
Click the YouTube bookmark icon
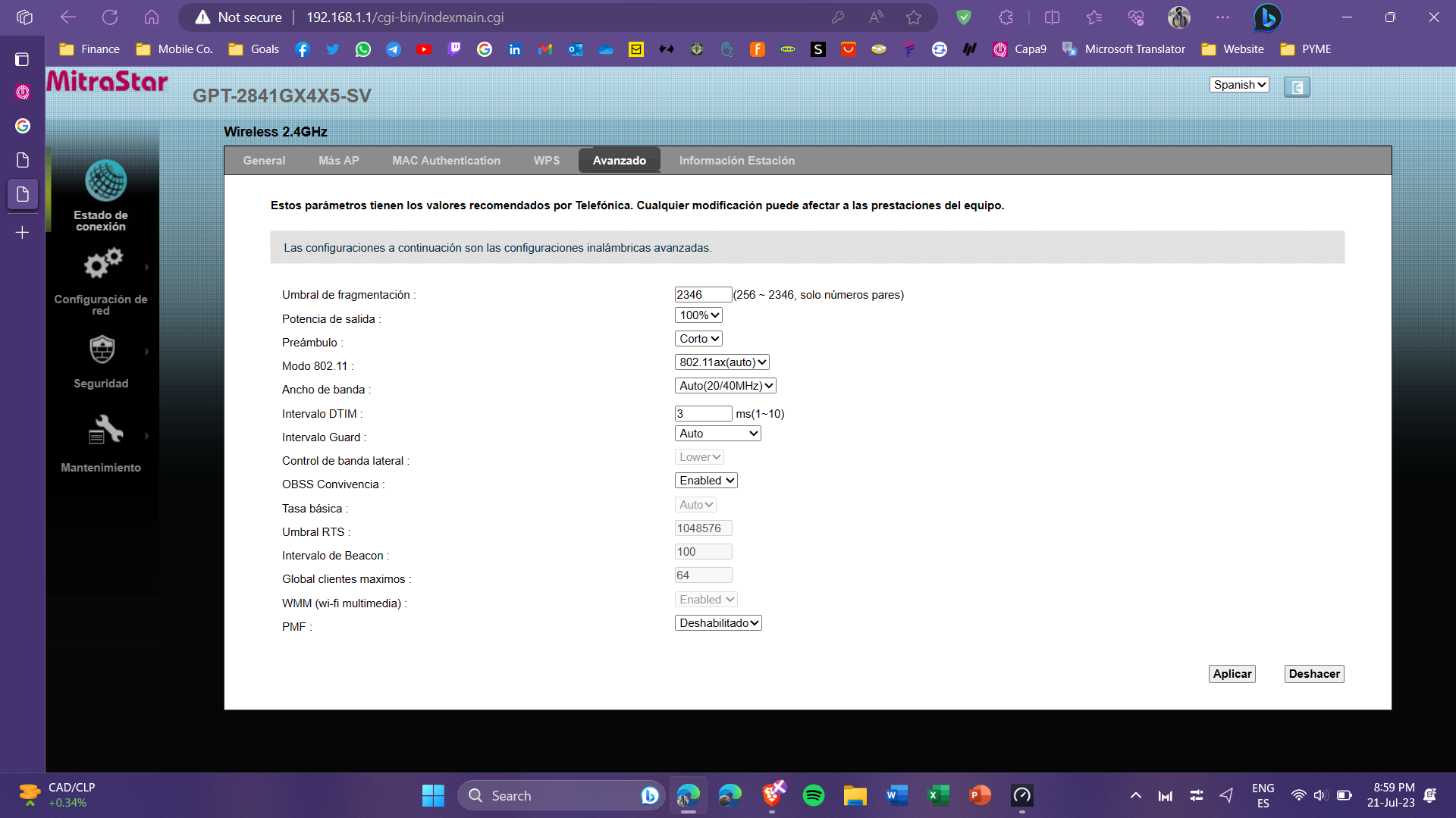click(424, 49)
